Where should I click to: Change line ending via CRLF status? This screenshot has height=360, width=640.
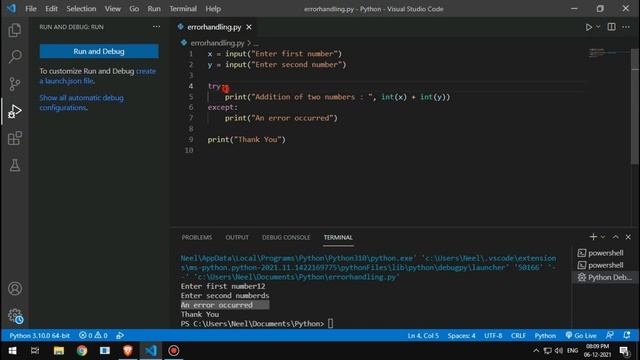518,336
